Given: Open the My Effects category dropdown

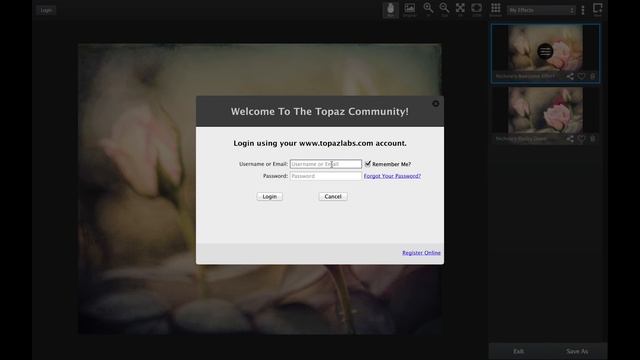Looking at the screenshot, I should tap(541, 10).
